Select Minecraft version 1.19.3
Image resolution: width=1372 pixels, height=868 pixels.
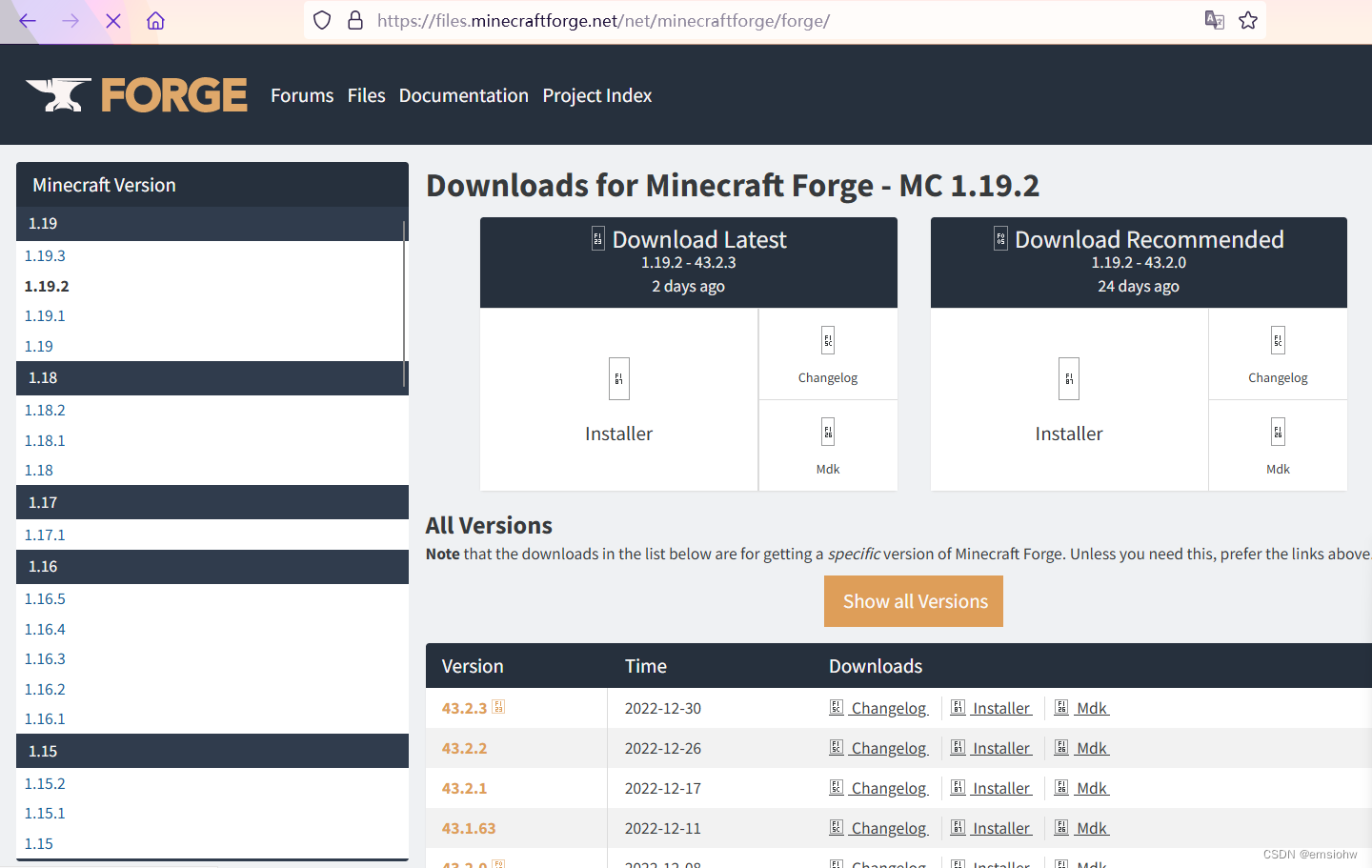45,255
